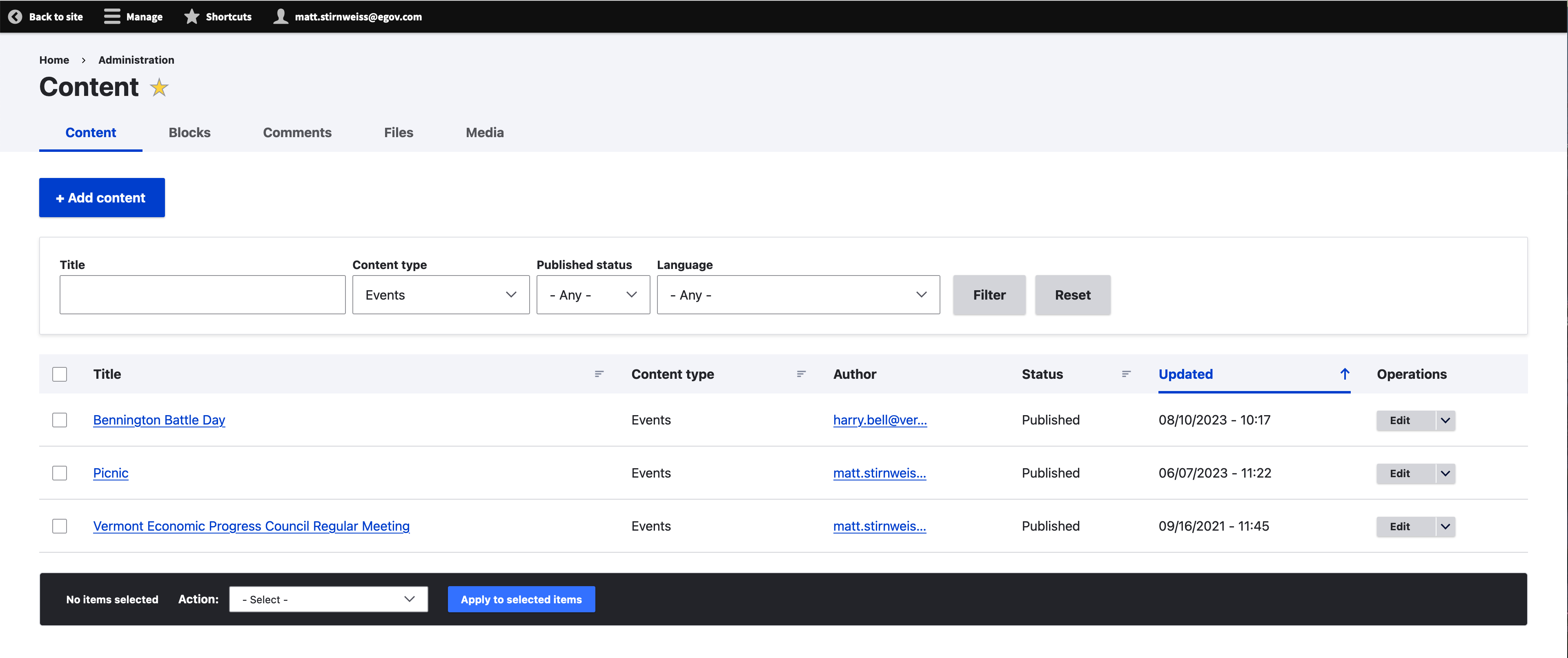This screenshot has height=658, width=1568.
Task: Click Published status in Bennington Battle Day row
Action: pyautogui.click(x=1051, y=420)
